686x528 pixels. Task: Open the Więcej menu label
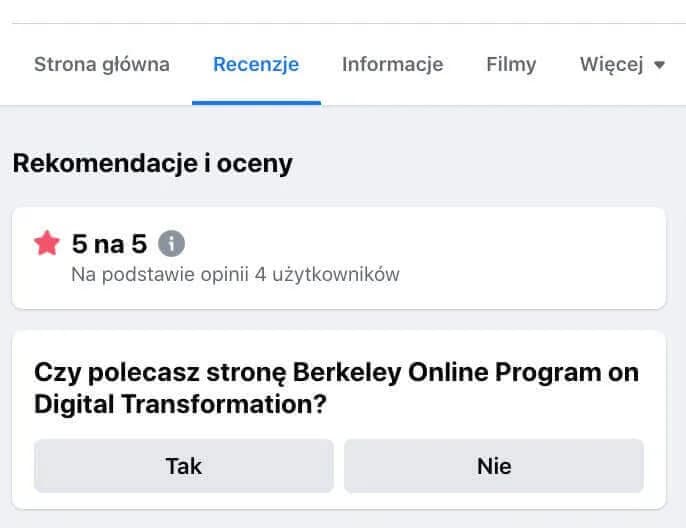pyautogui.click(x=610, y=65)
